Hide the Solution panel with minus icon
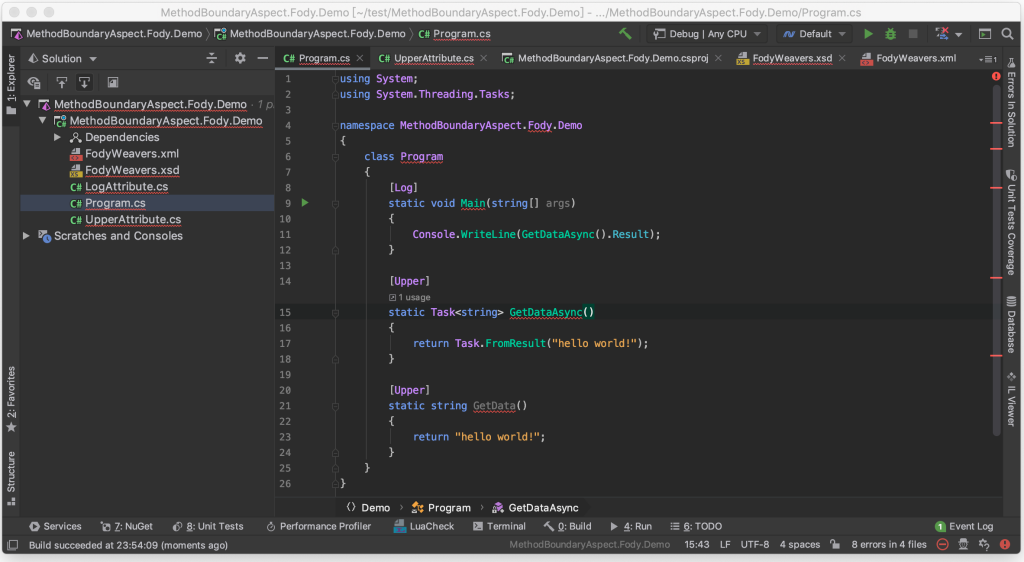 263,58
